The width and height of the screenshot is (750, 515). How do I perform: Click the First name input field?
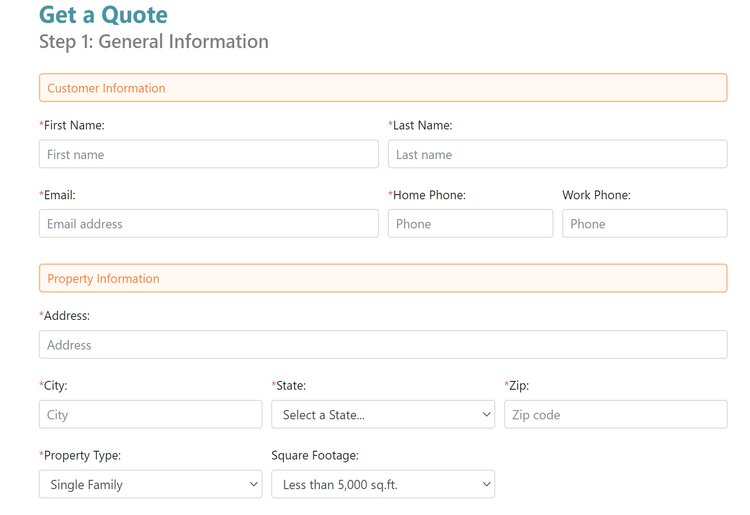coord(208,154)
